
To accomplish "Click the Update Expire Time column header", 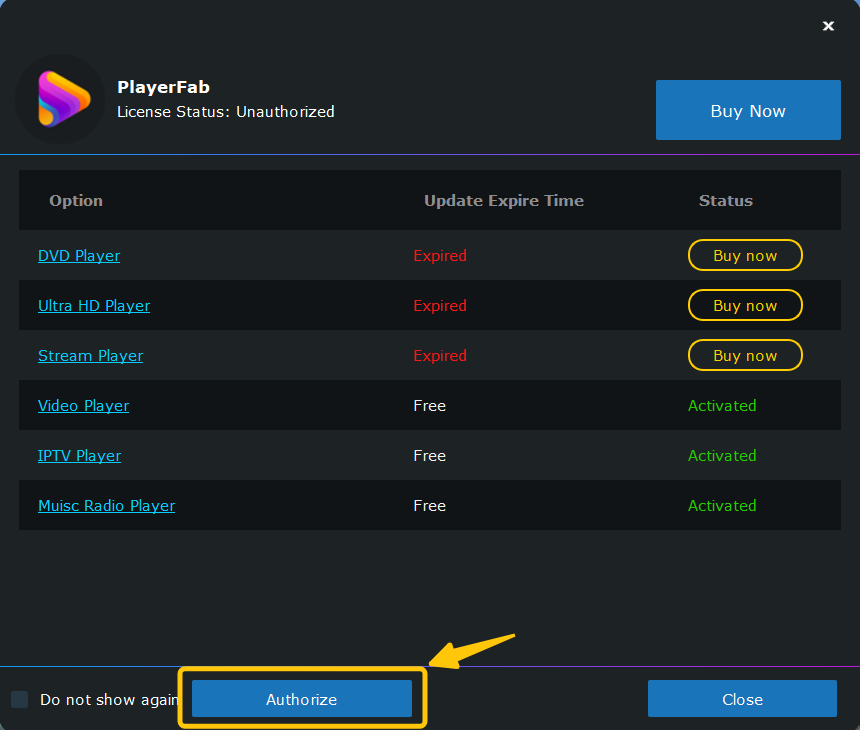I will click(x=504, y=201).
